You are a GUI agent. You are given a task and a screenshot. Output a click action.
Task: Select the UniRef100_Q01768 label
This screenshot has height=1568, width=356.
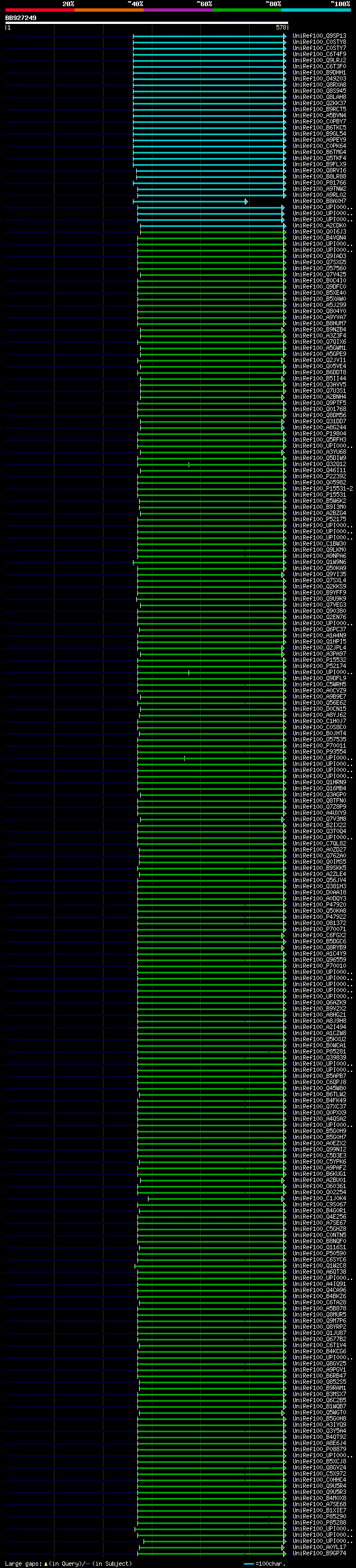point(319,409)
